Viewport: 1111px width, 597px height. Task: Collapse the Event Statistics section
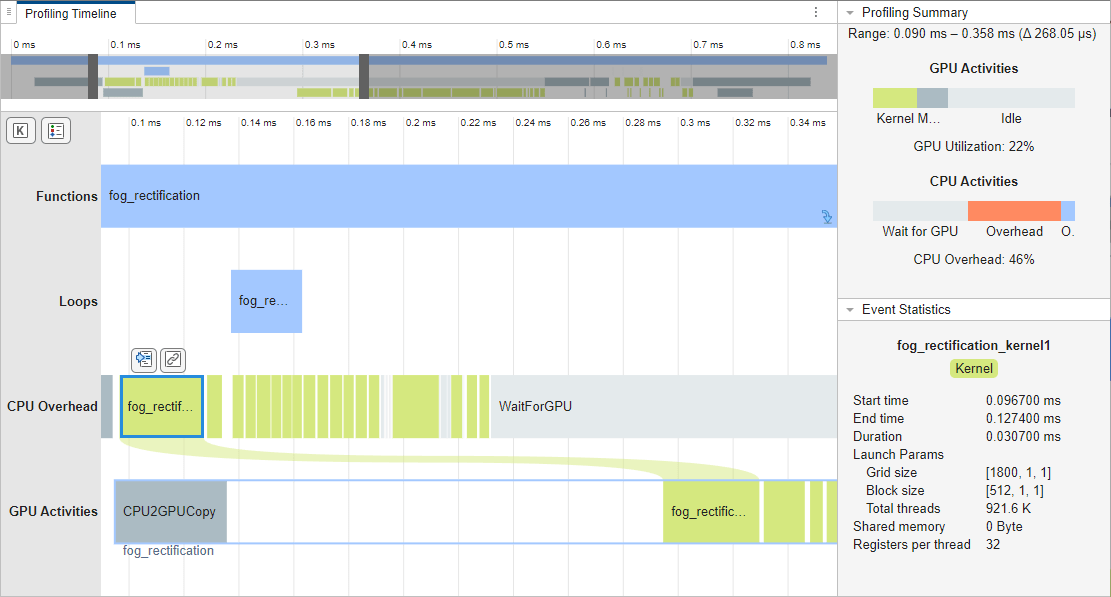pos(850,310)
